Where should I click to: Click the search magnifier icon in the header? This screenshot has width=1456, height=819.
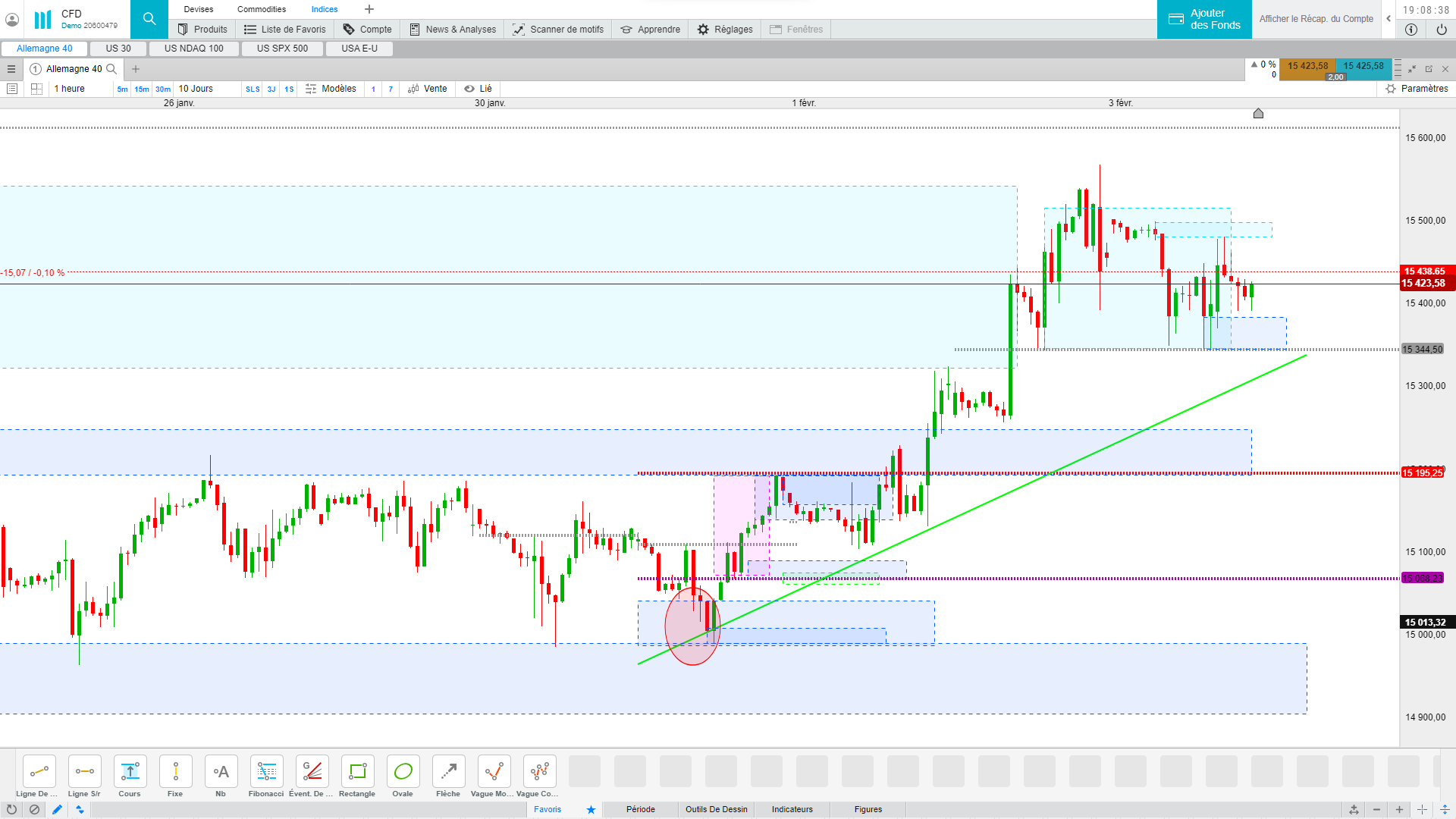coord(149,19)
